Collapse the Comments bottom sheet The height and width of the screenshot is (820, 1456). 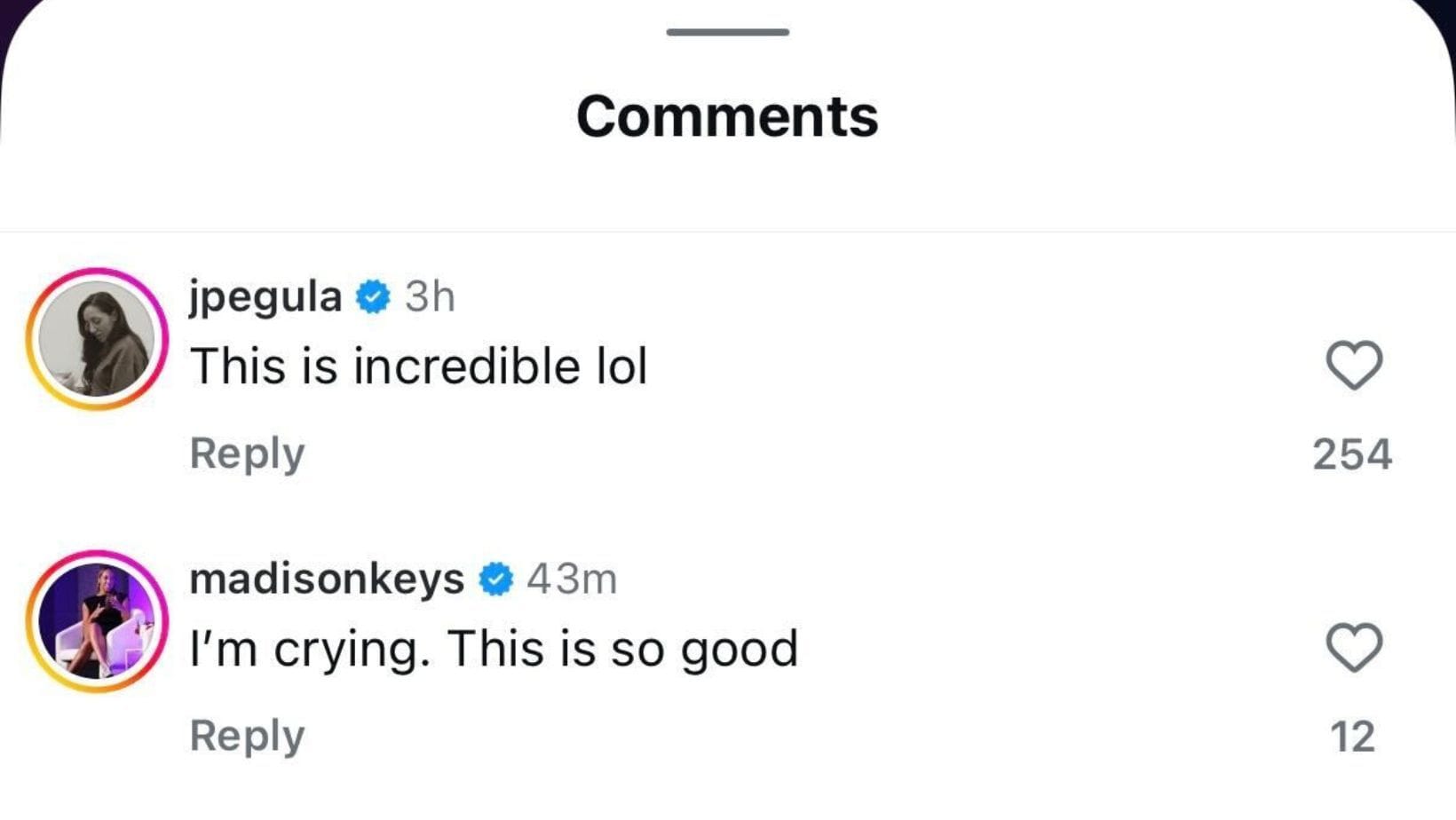[x=727, y=33]
